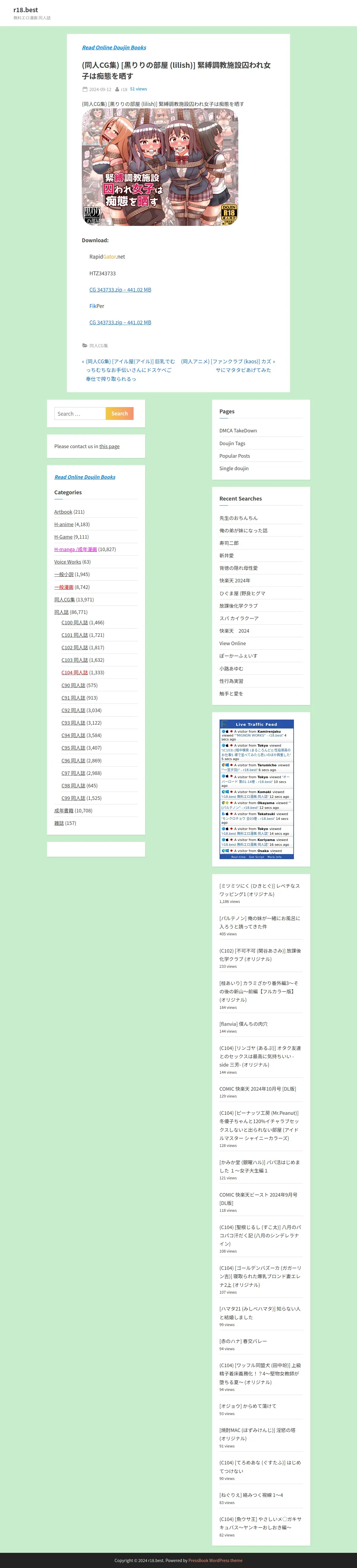Viewport: 357px width, 1568px height.
Task: Open the DMCA TakeDown page
Action: click(238, 431)
